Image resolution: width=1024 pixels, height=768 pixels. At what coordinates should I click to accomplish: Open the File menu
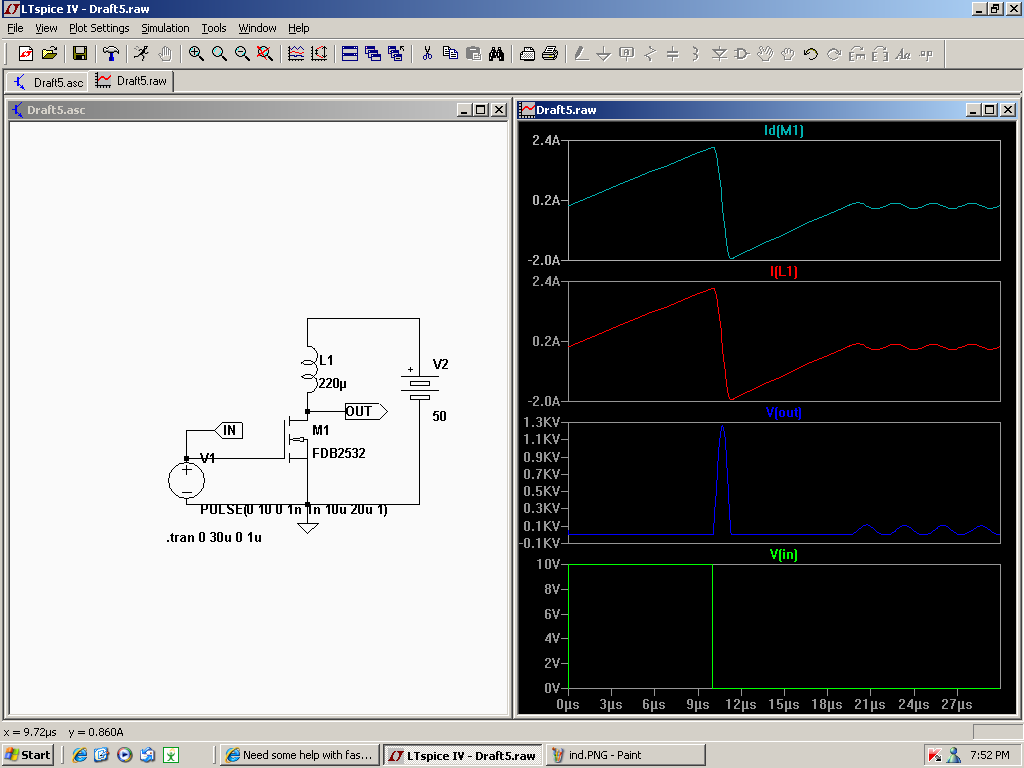click(x=15, y=28)
